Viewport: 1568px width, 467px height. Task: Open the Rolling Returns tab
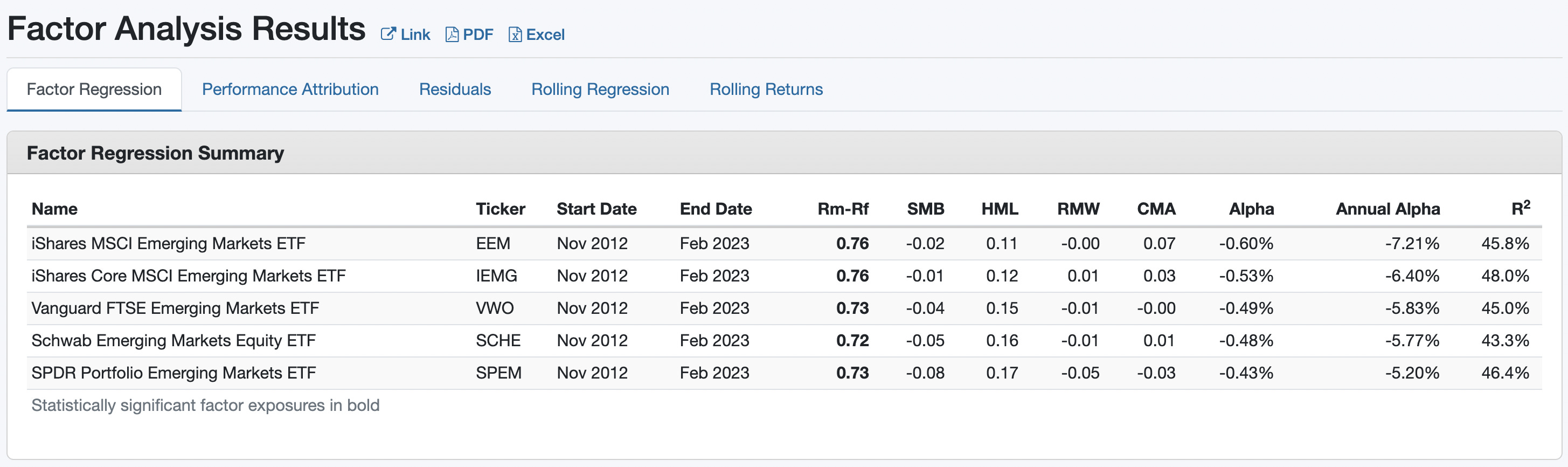(x=766, y=90)
